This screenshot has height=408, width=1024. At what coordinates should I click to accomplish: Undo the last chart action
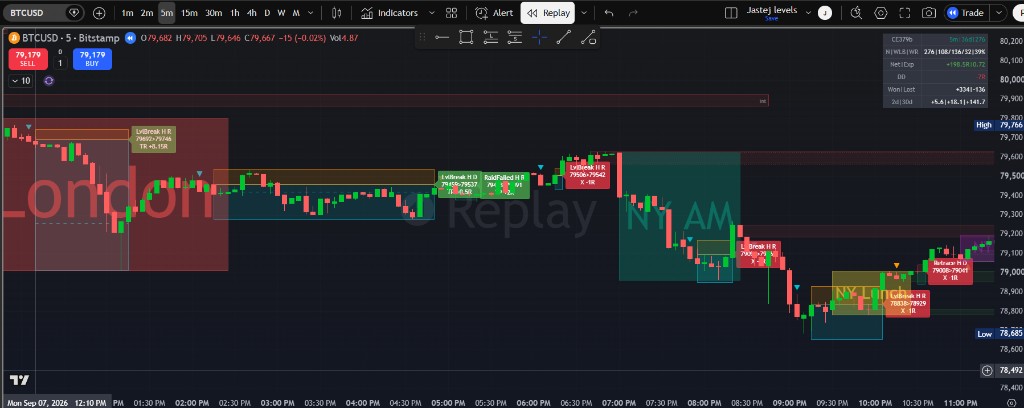click(x=609, y=12)
